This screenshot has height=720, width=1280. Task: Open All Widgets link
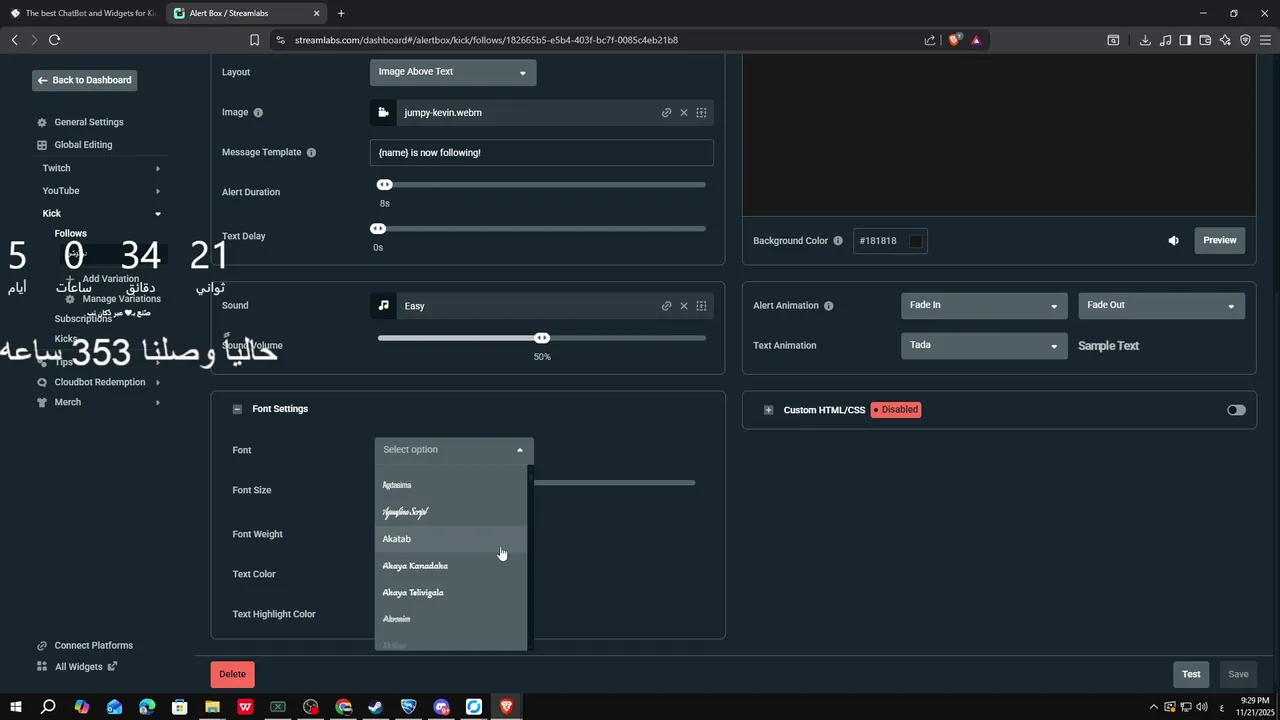point(78,667)
